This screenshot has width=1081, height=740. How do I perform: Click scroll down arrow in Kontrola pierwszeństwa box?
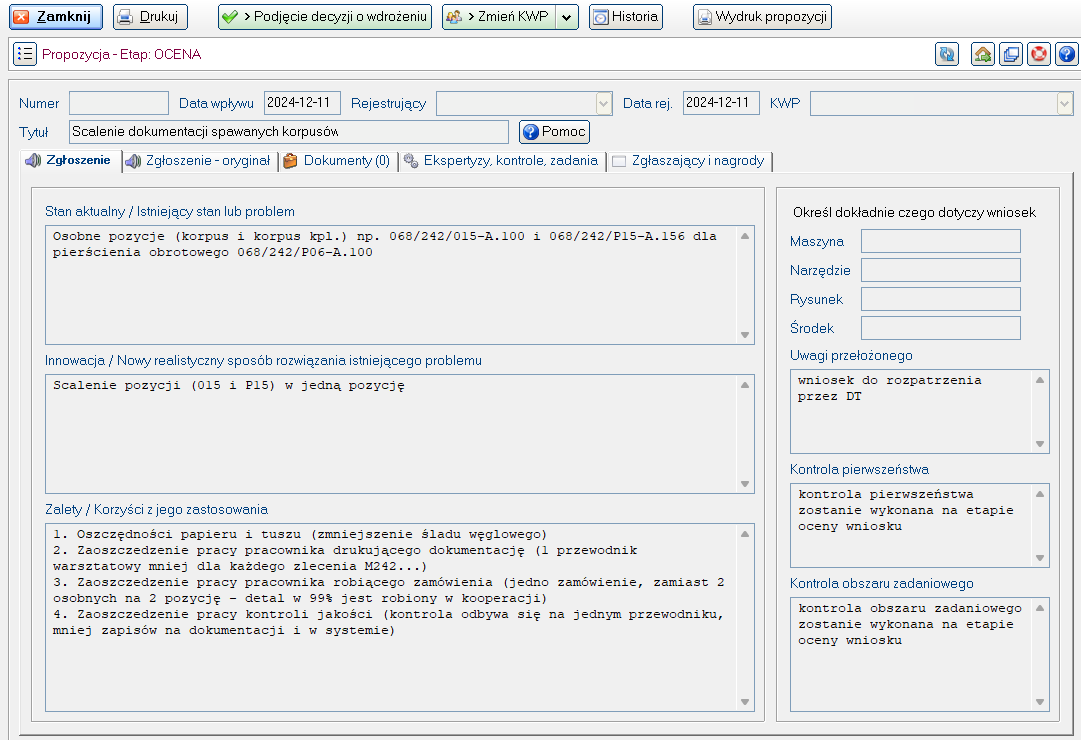pos(1040,558)
